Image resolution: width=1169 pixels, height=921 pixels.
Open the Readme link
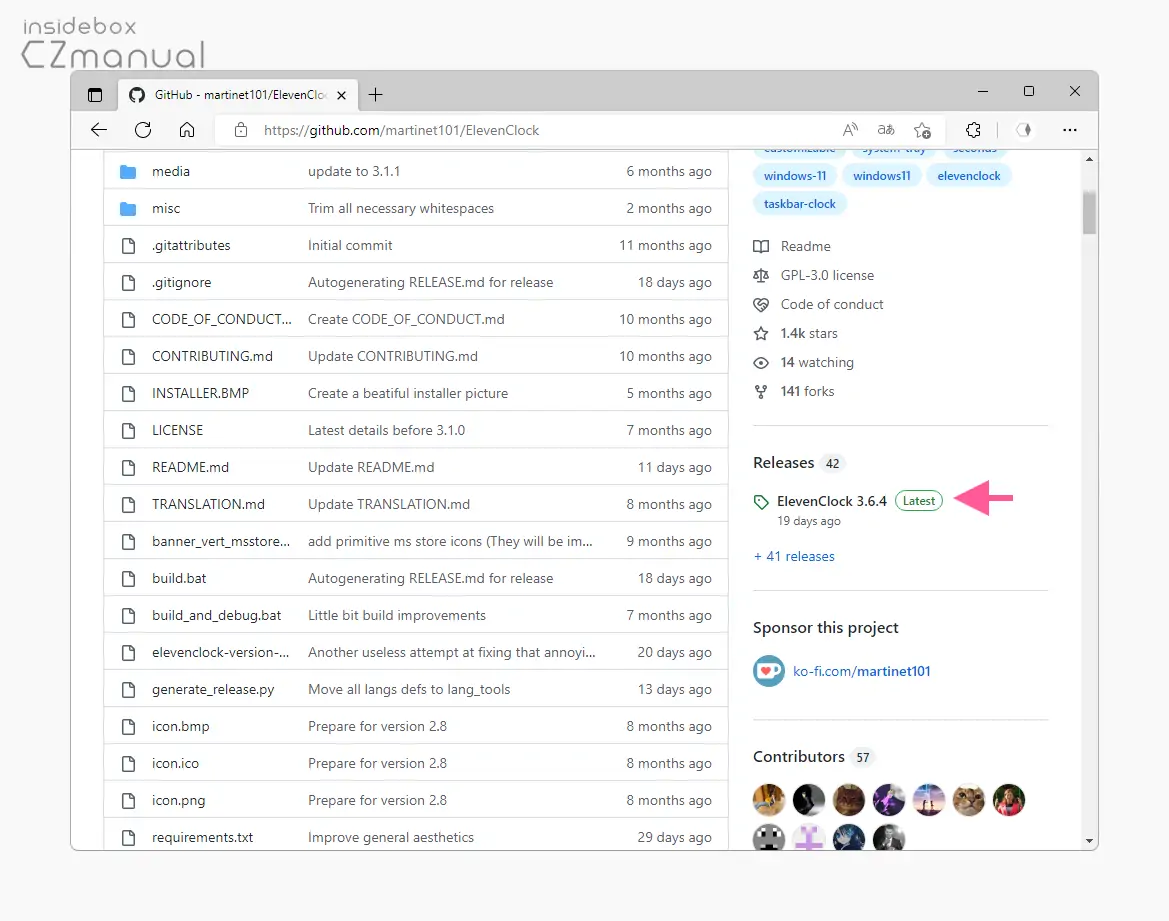[805, 246]
